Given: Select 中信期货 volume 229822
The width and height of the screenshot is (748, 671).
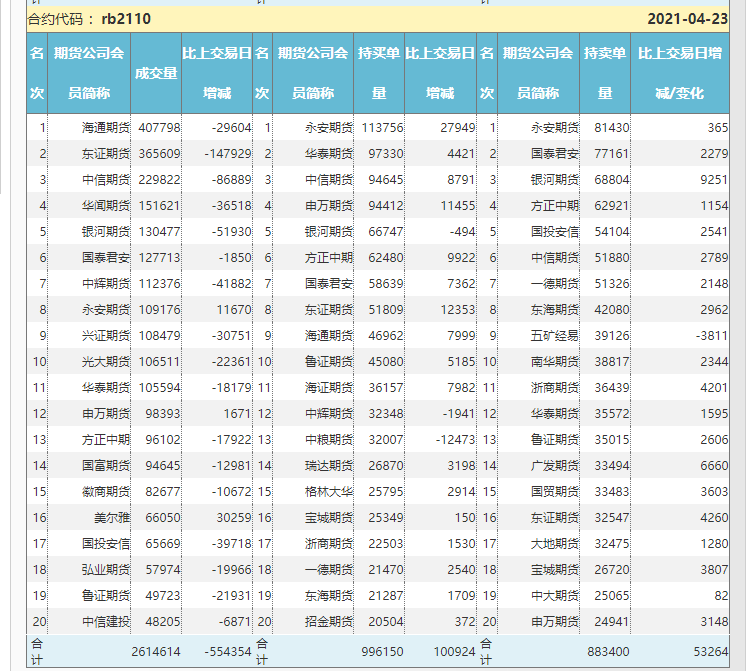Looking at the screenshot, I should point(159,180).
